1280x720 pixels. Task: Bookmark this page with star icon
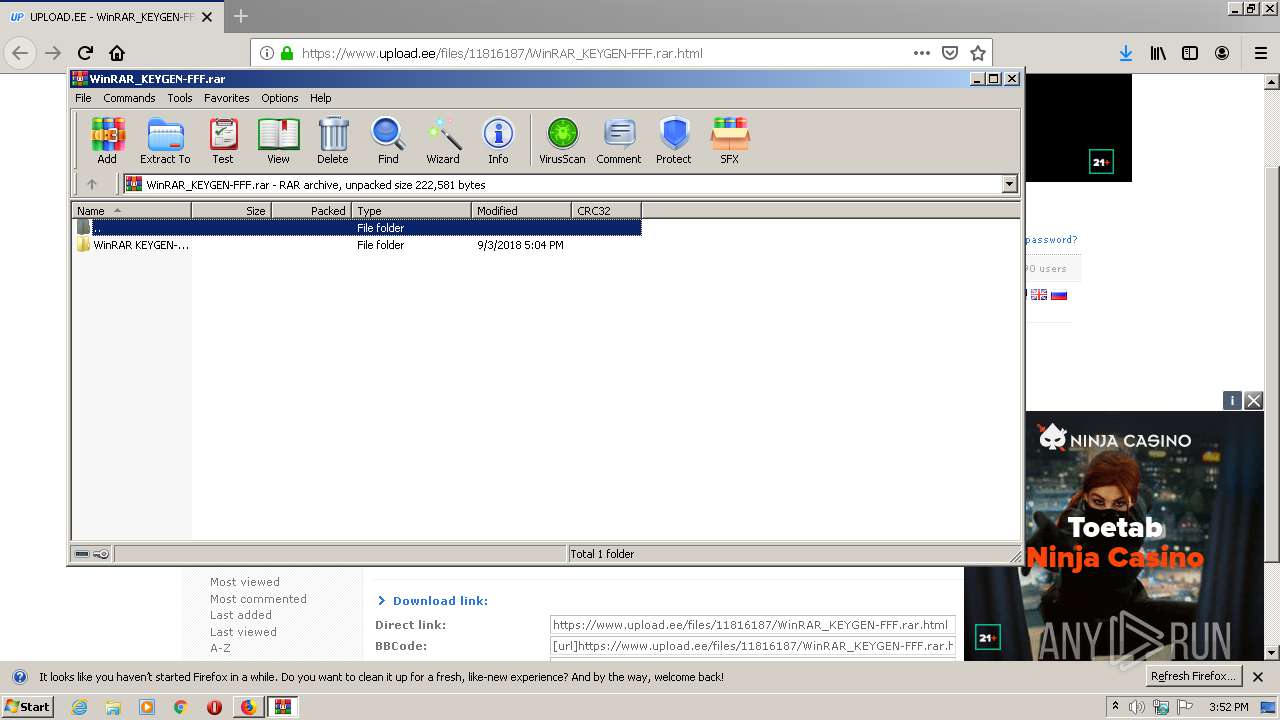coord(978,53)
